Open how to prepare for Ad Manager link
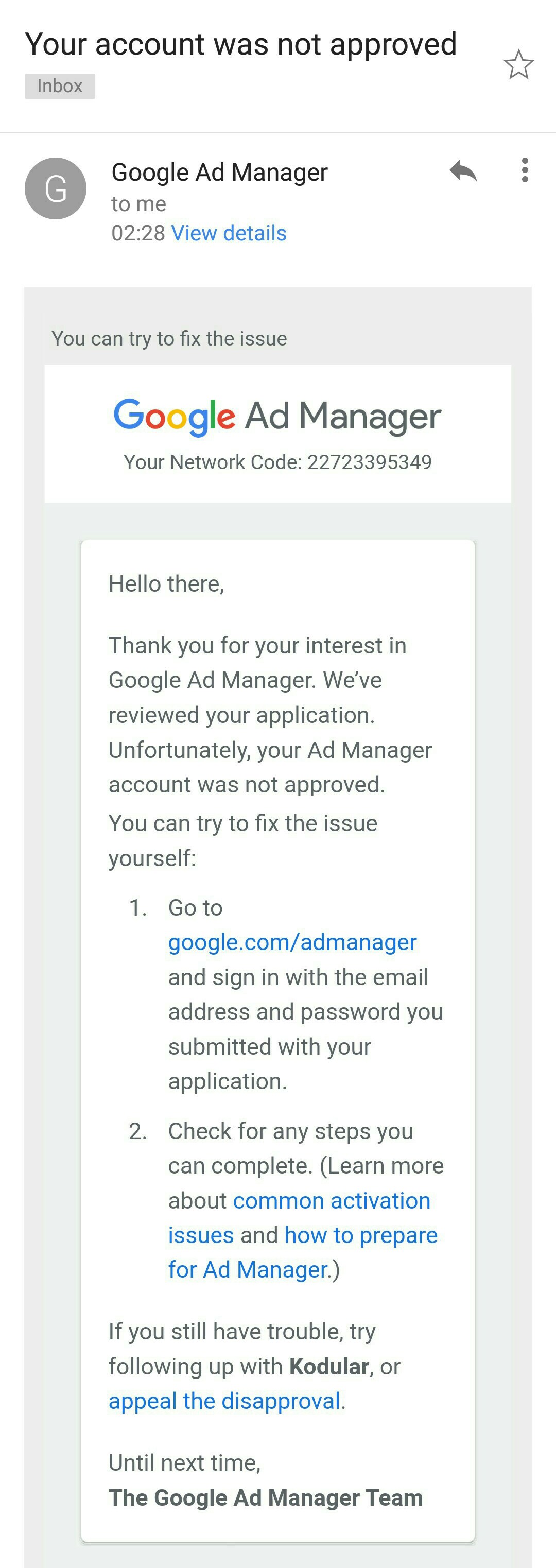 (x=303, y=1253)
